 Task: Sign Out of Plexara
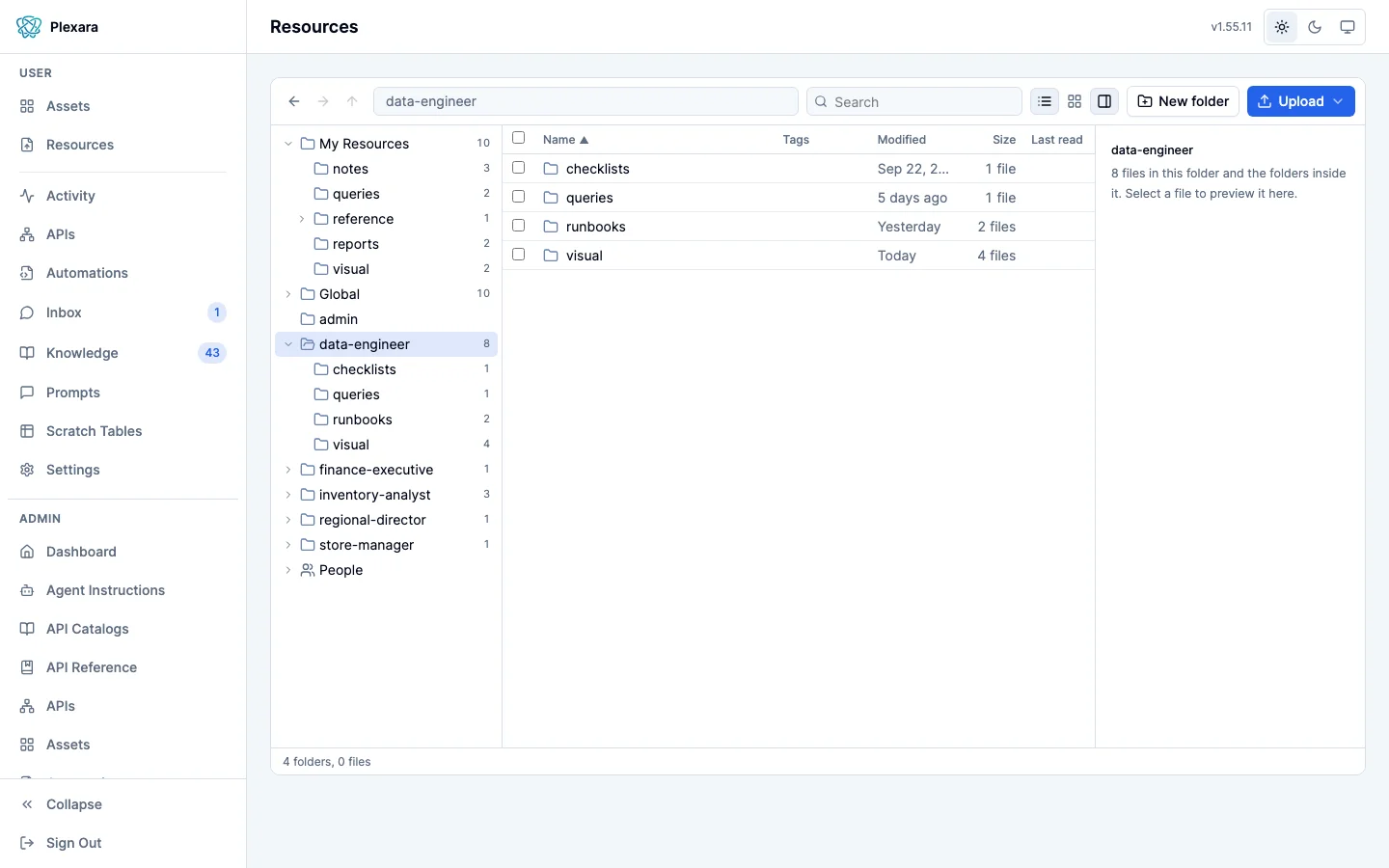(123, 843)
